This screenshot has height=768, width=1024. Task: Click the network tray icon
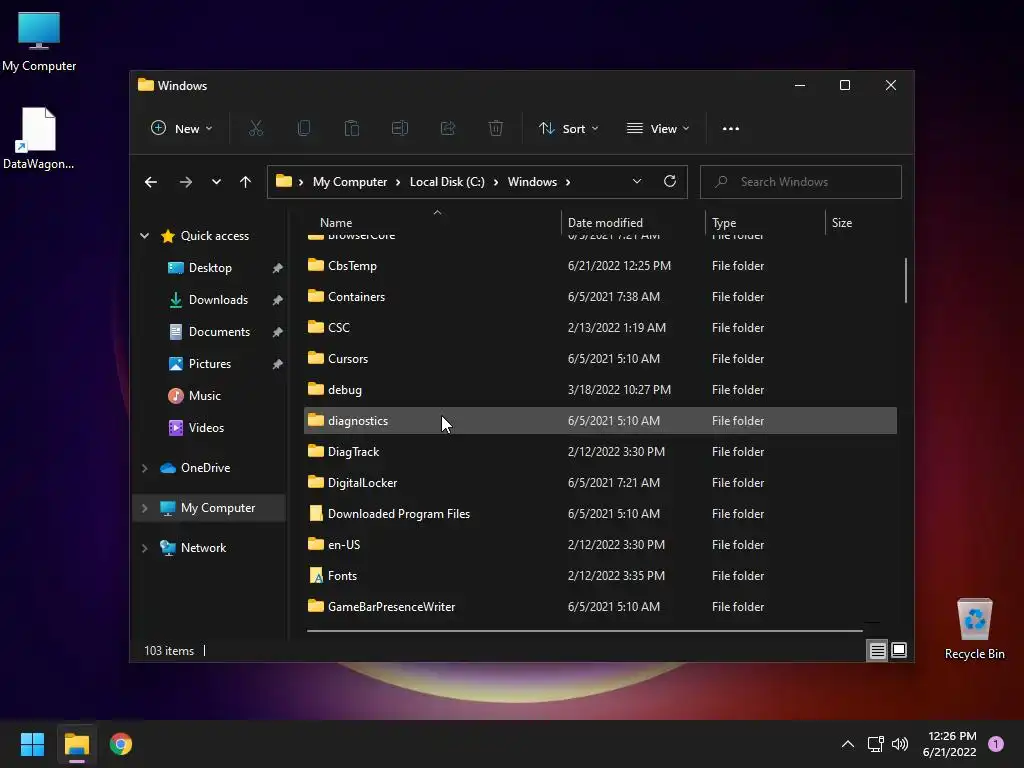pos(875,744)
